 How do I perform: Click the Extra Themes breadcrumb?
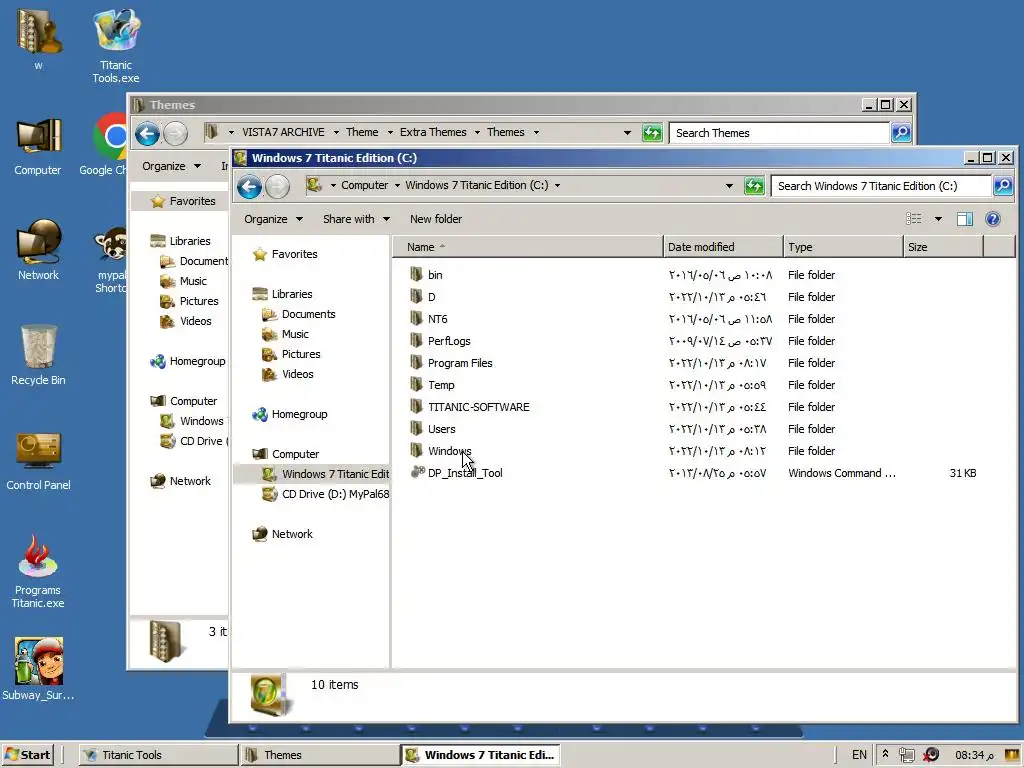433,132
